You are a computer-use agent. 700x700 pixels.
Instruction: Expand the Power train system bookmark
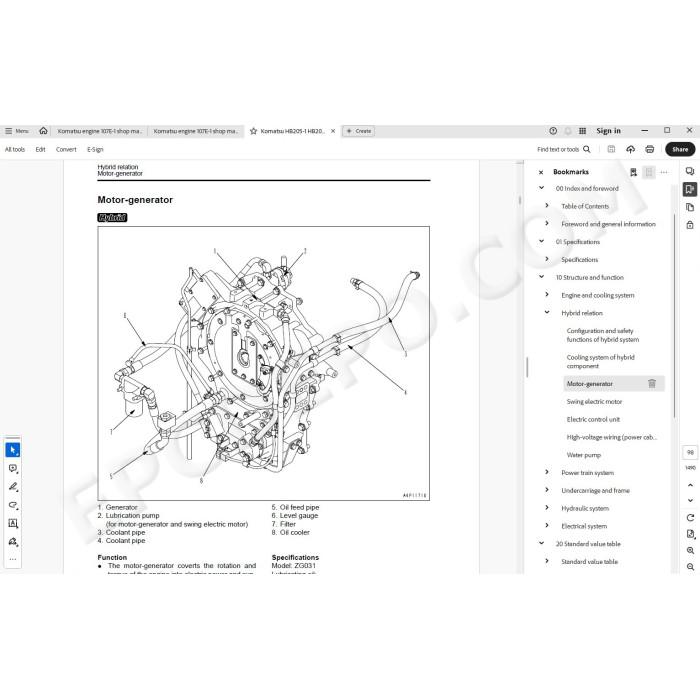(x=547, y=472)
